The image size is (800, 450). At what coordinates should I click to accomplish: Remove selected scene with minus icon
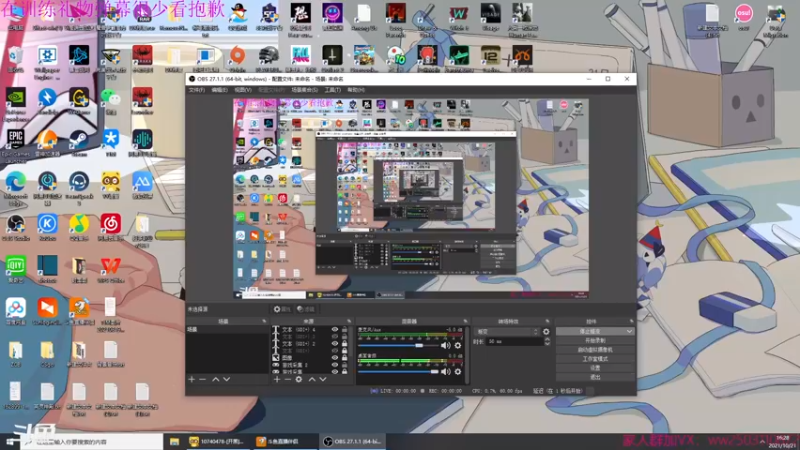(x=203, y=380)
